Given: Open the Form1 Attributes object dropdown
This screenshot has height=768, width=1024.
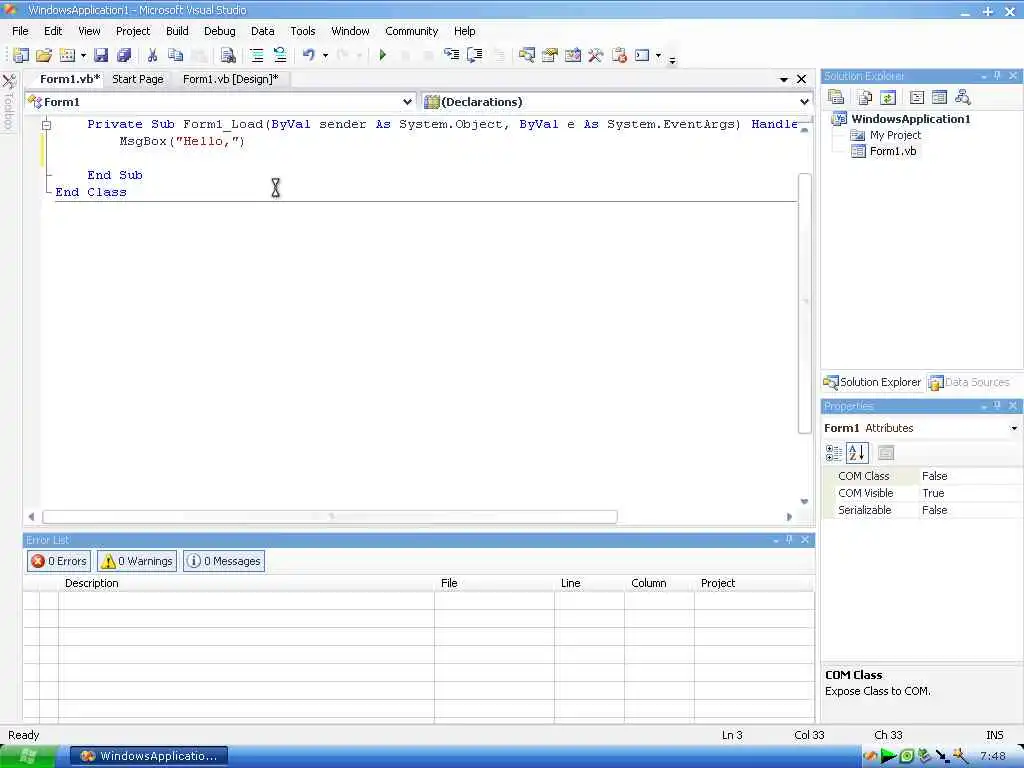Looking at the screenshot, I should click(1014, 428).
